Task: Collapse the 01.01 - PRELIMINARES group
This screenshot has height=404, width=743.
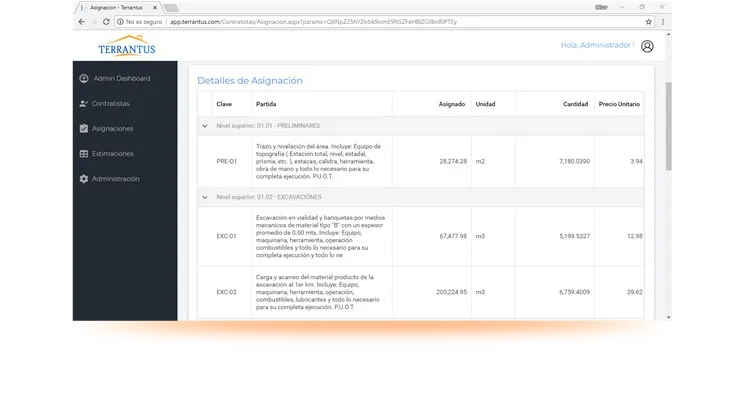Action: click(205, 126)
